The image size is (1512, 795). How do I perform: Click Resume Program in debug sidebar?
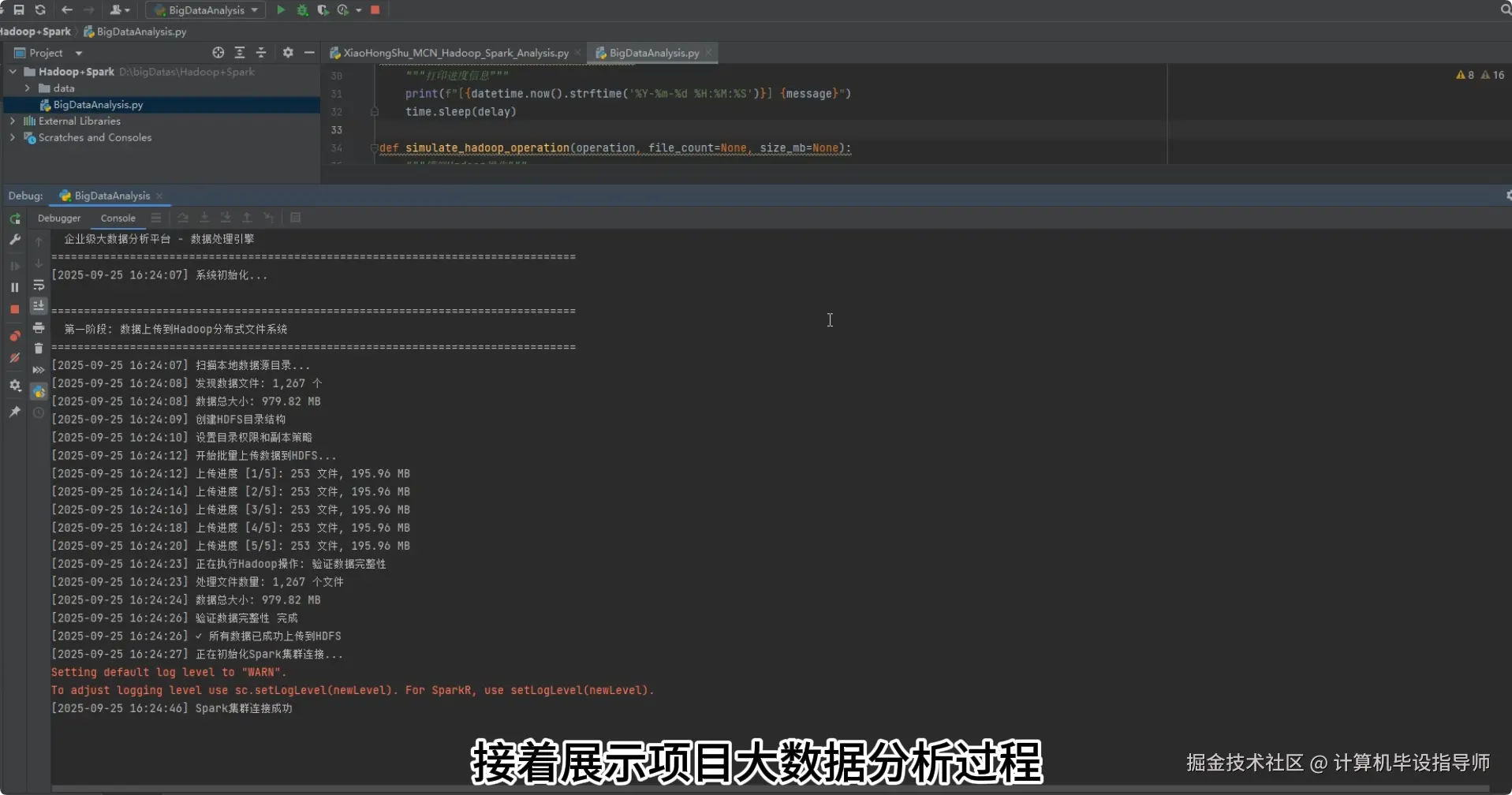tap(15, 267)
